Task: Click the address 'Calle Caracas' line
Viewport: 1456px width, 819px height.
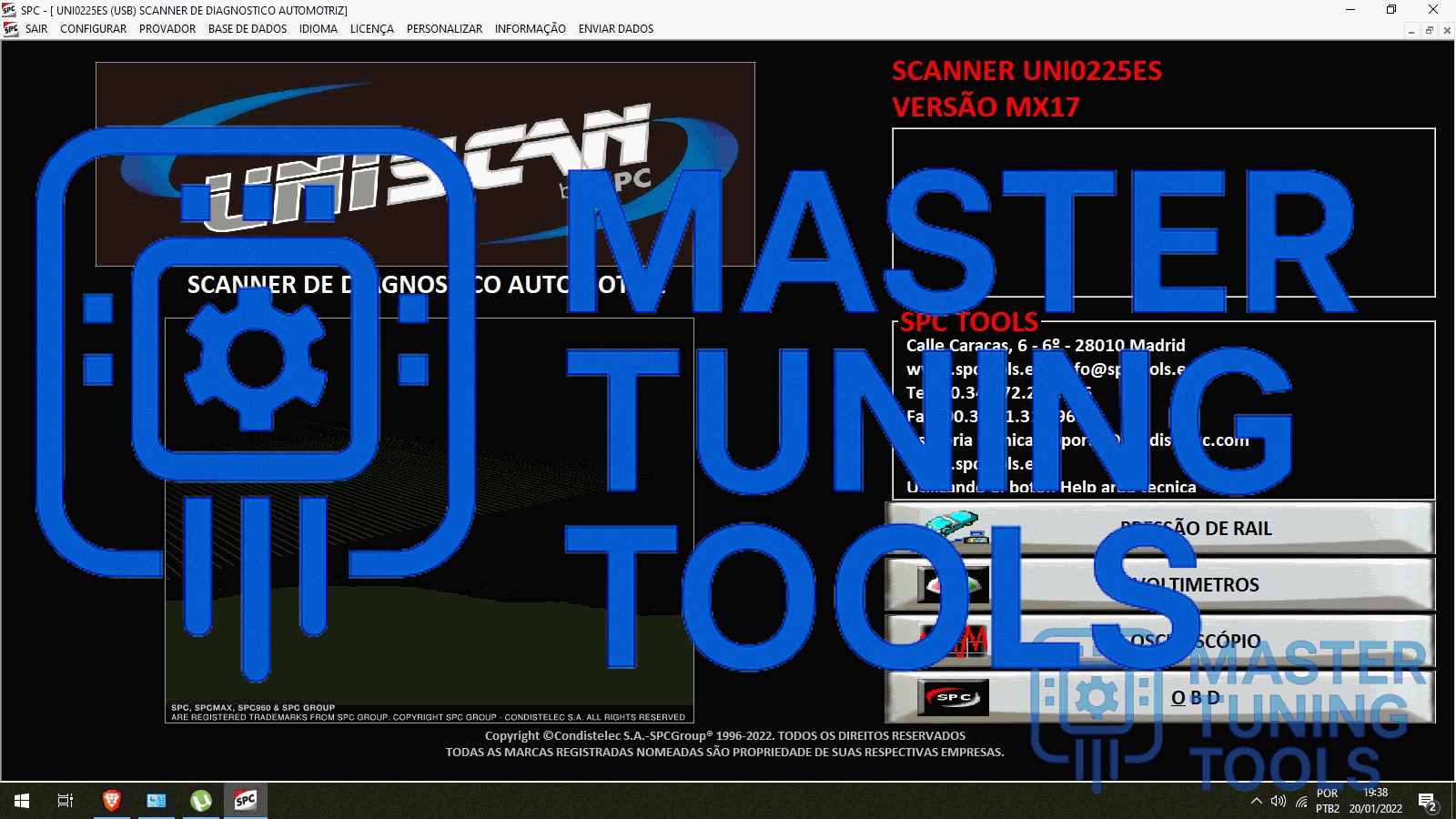Action: click(x=1046, y=346)
